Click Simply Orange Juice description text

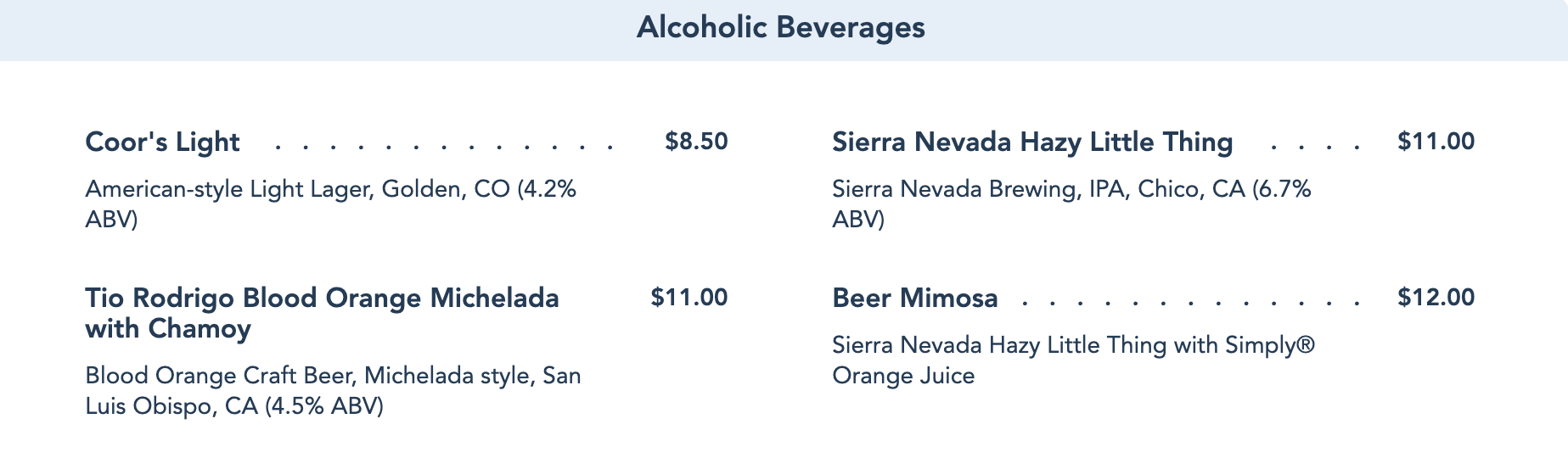1074,360
